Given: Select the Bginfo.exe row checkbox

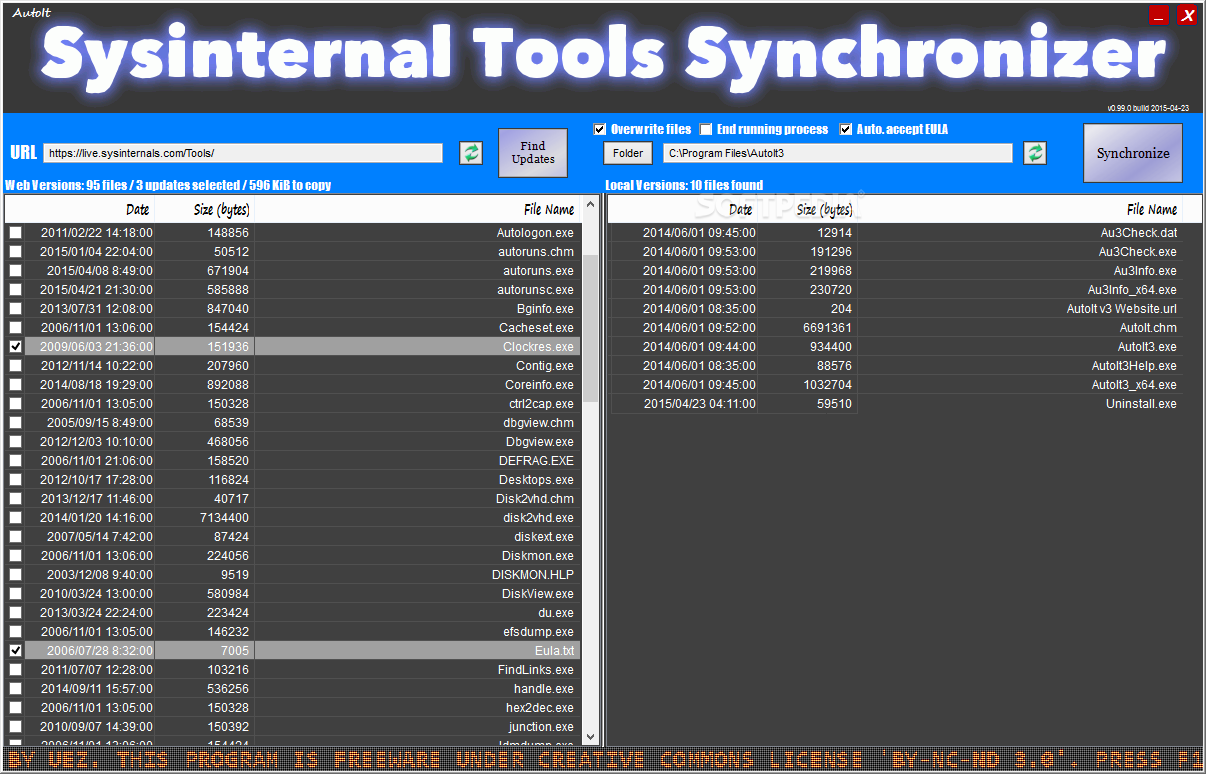Looking at the screenshot, I should tap(15, 308).
